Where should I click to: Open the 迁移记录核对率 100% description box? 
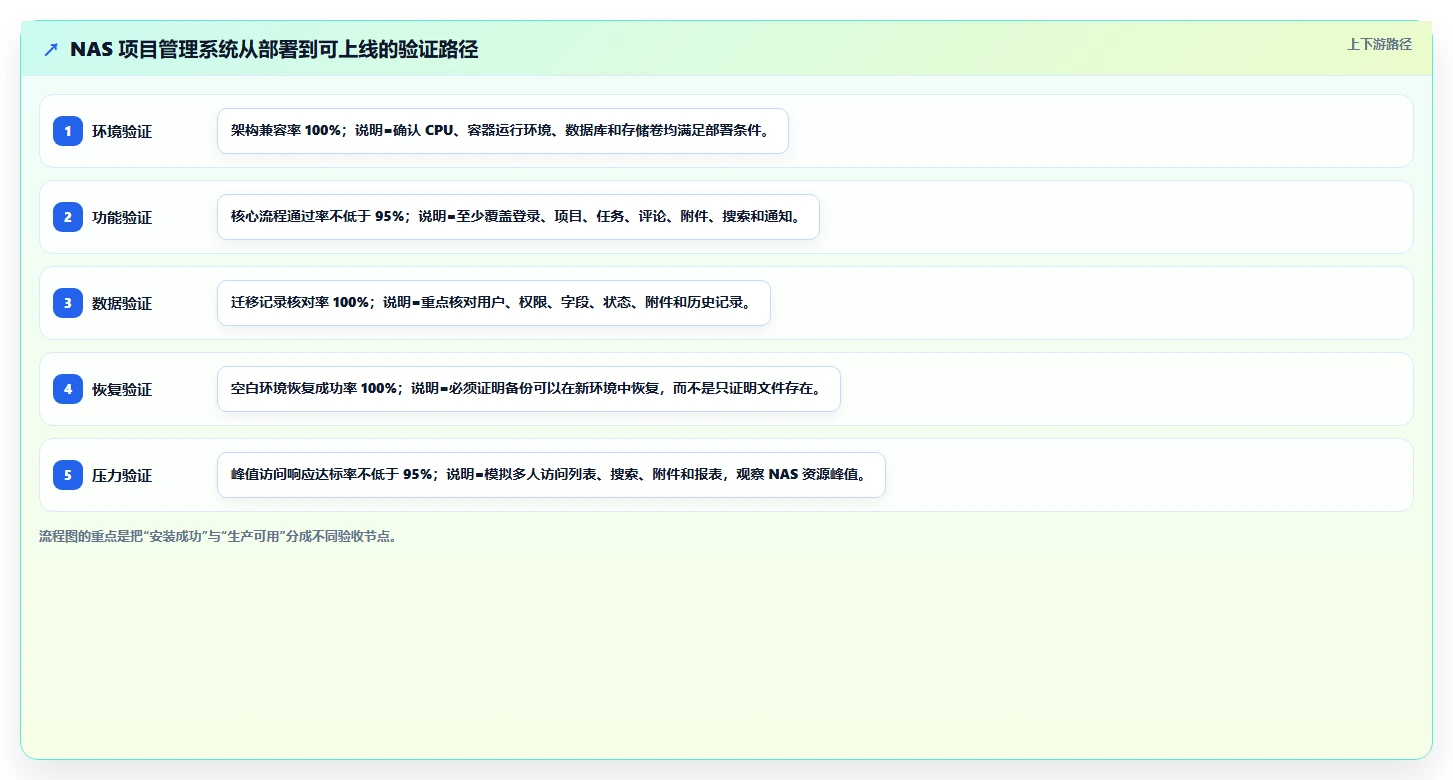pos(494,303)
